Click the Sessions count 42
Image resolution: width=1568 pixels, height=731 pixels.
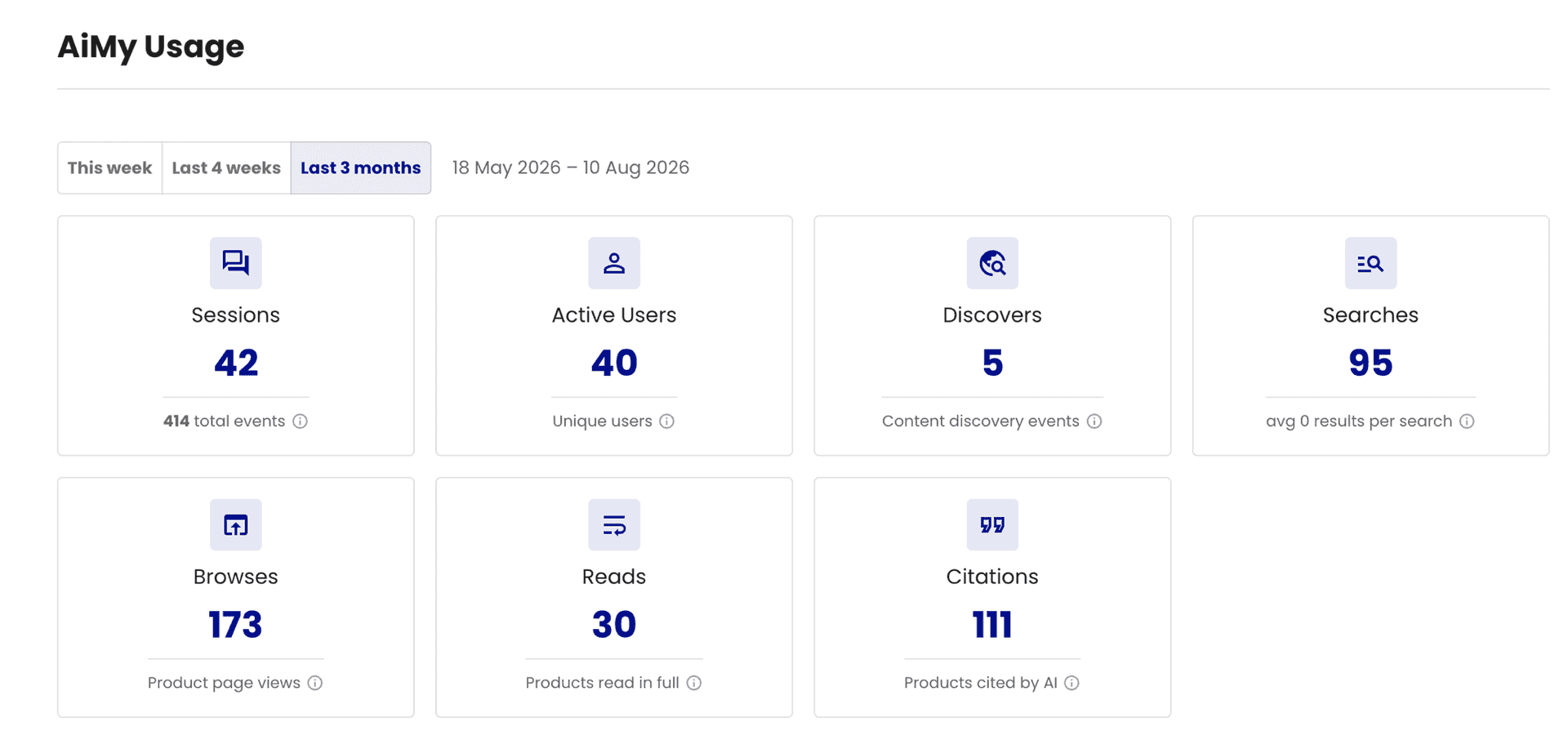[x=236, y=363]
